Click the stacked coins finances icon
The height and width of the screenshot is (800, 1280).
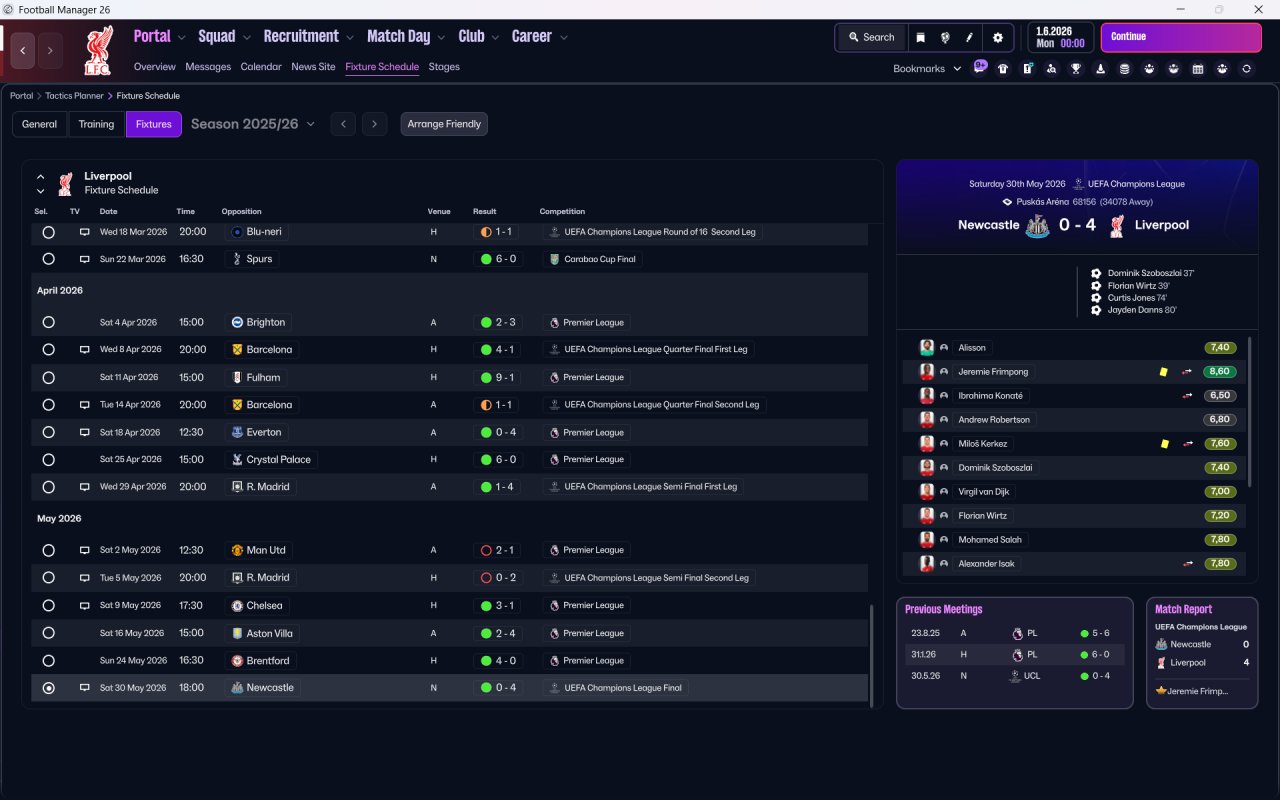[1125, 69]
